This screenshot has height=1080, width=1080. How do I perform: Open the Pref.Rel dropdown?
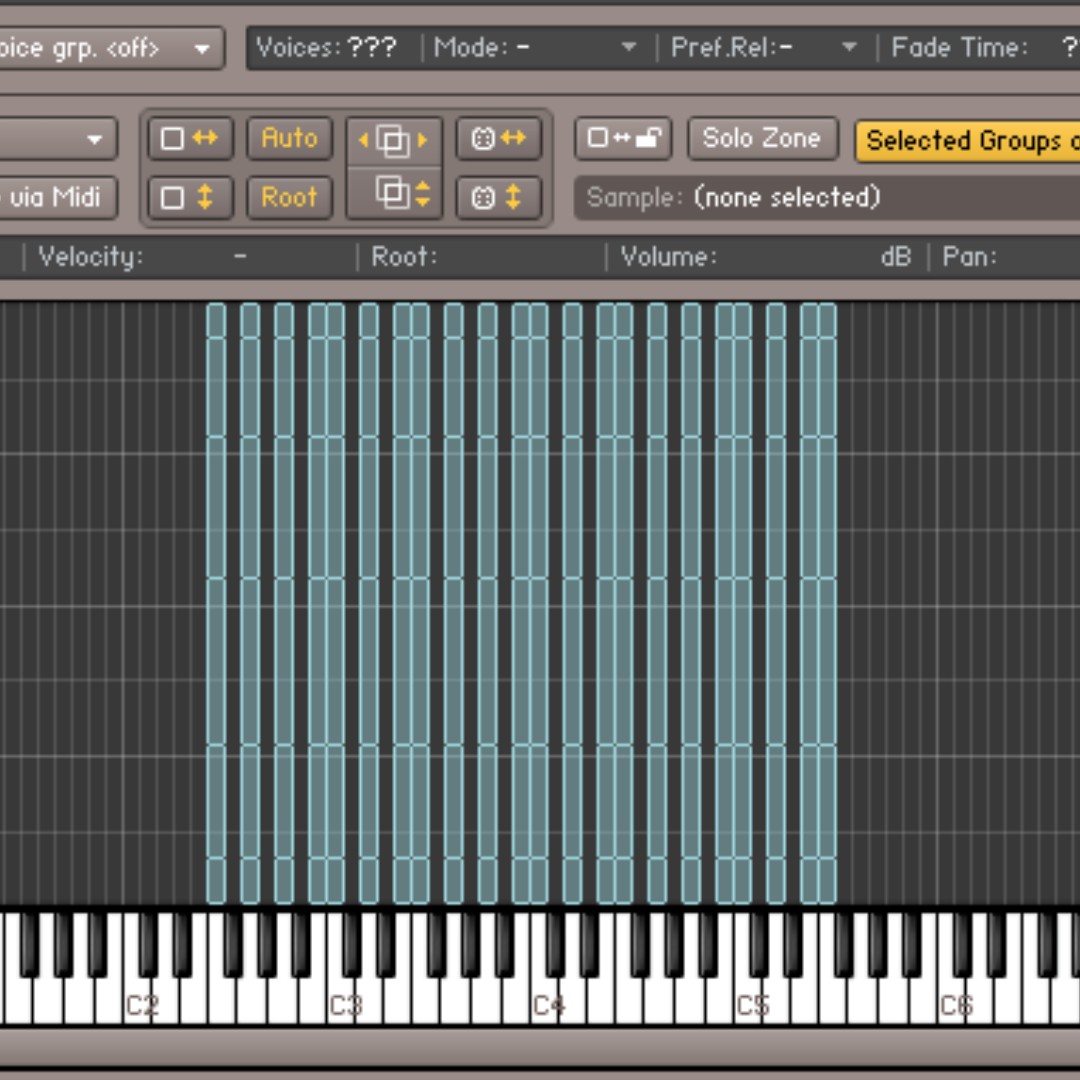click(765, 48)
